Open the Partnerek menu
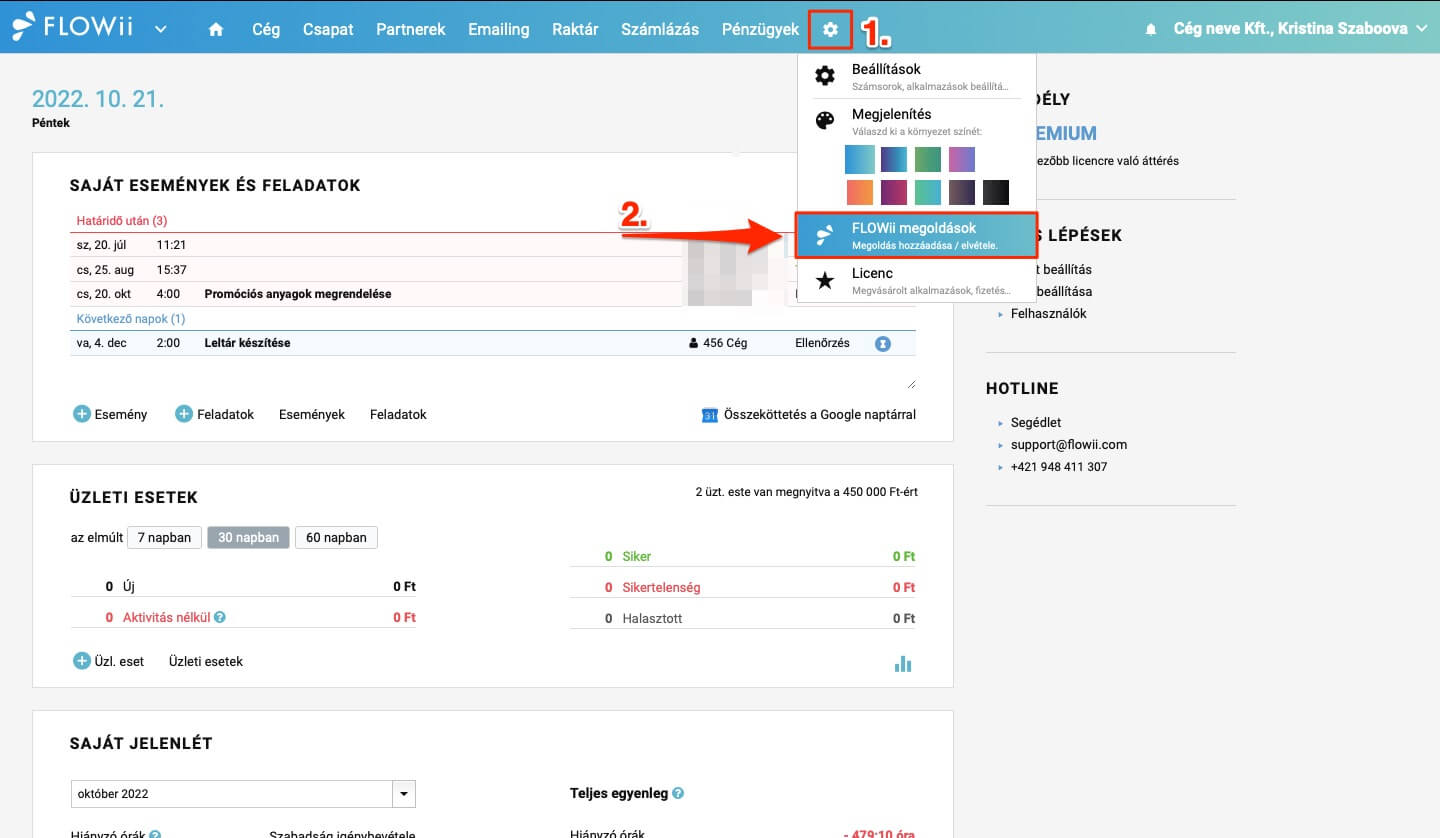The width and height of the screenshot is (1440, 838). pyautogui.click(x=411, y=29)
